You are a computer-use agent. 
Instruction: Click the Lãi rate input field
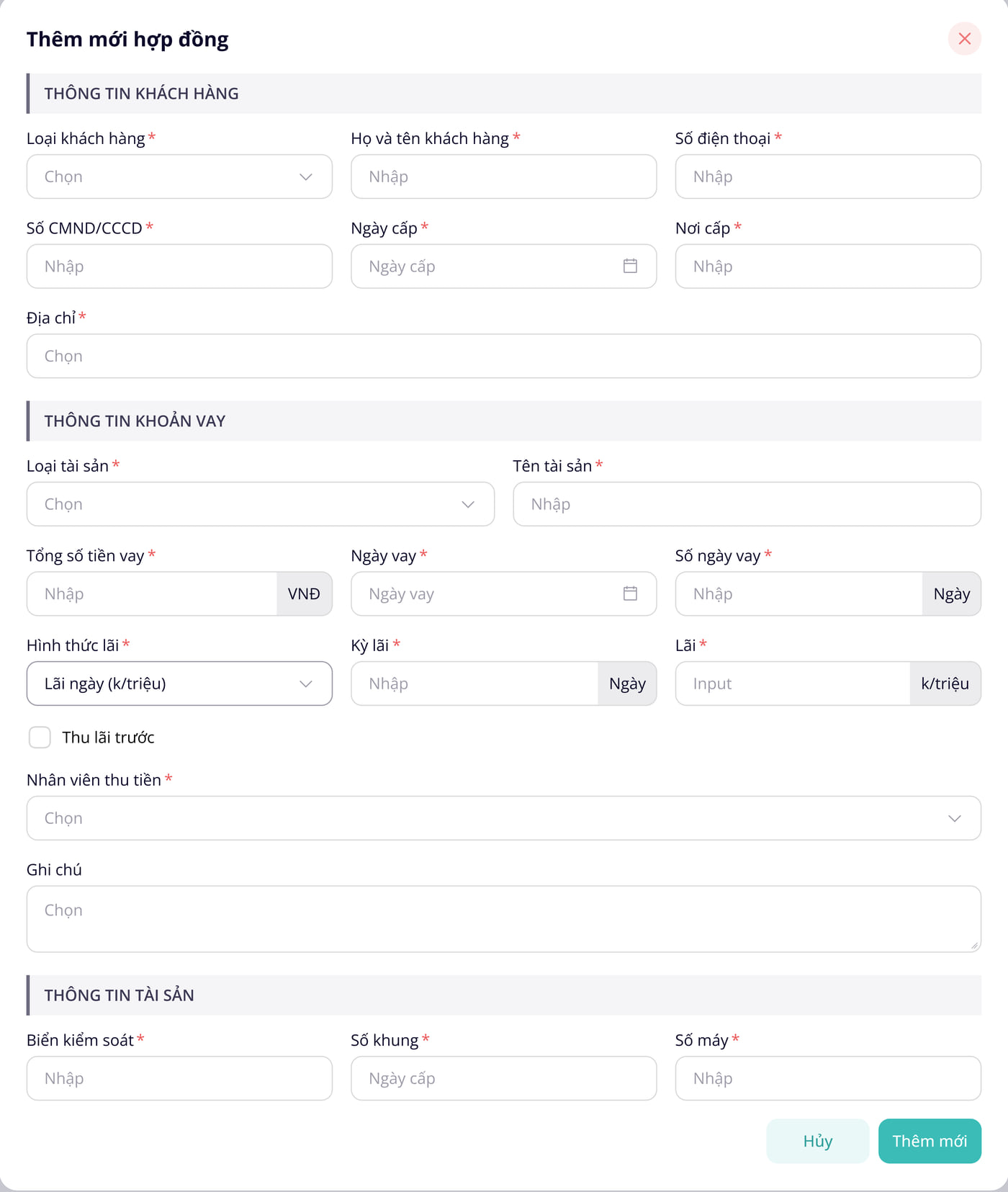click(x=793, y=684)
